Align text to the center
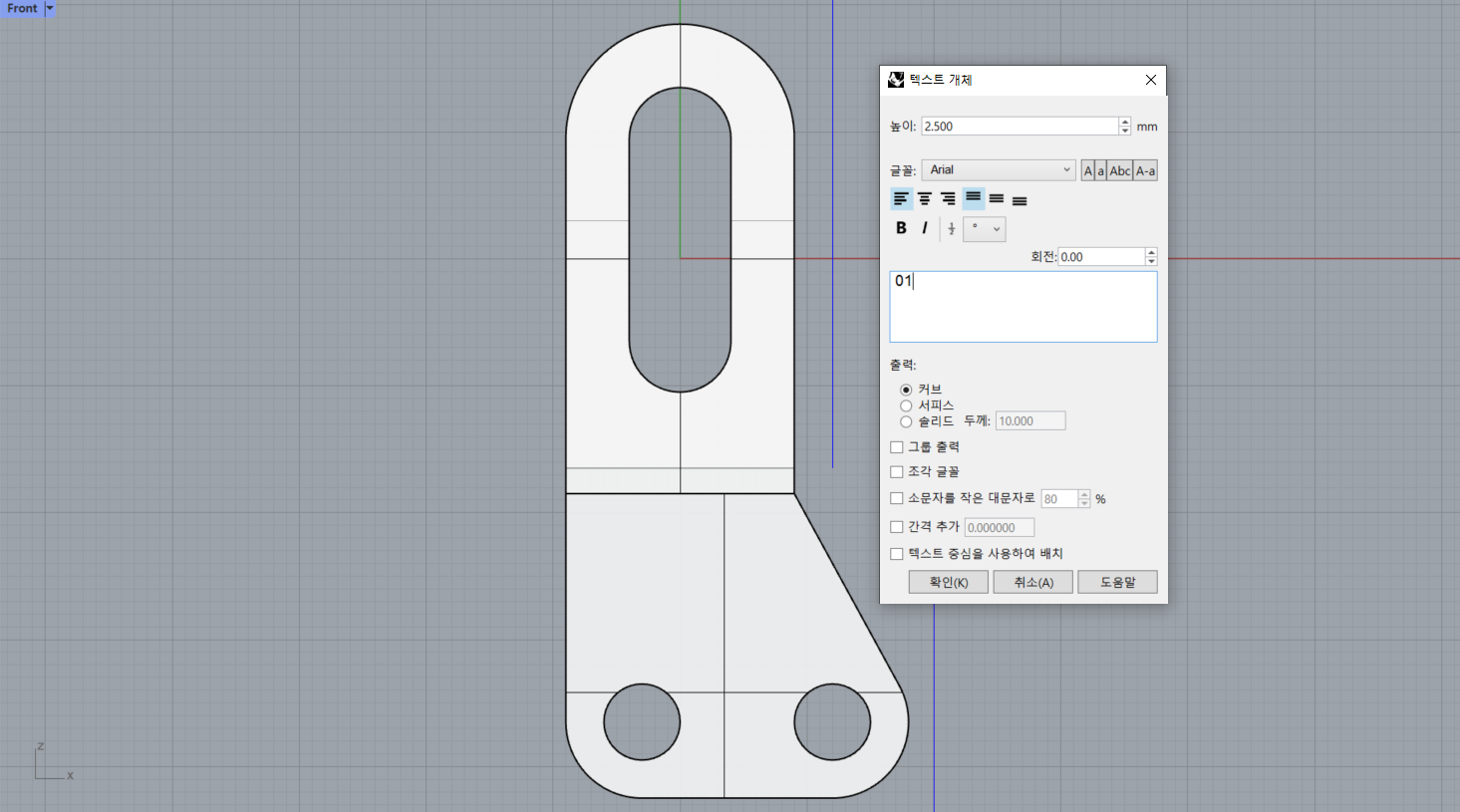This screenshot has width=1460, height=812. [925, 199]
